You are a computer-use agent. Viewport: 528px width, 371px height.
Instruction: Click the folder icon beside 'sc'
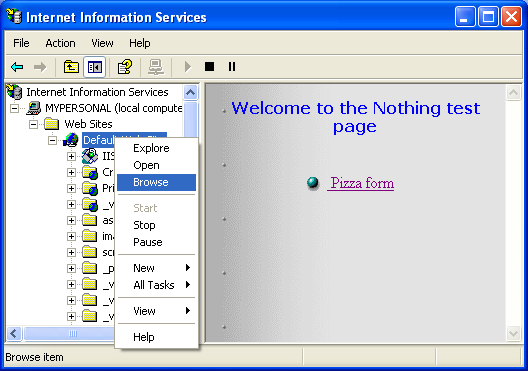90,252
